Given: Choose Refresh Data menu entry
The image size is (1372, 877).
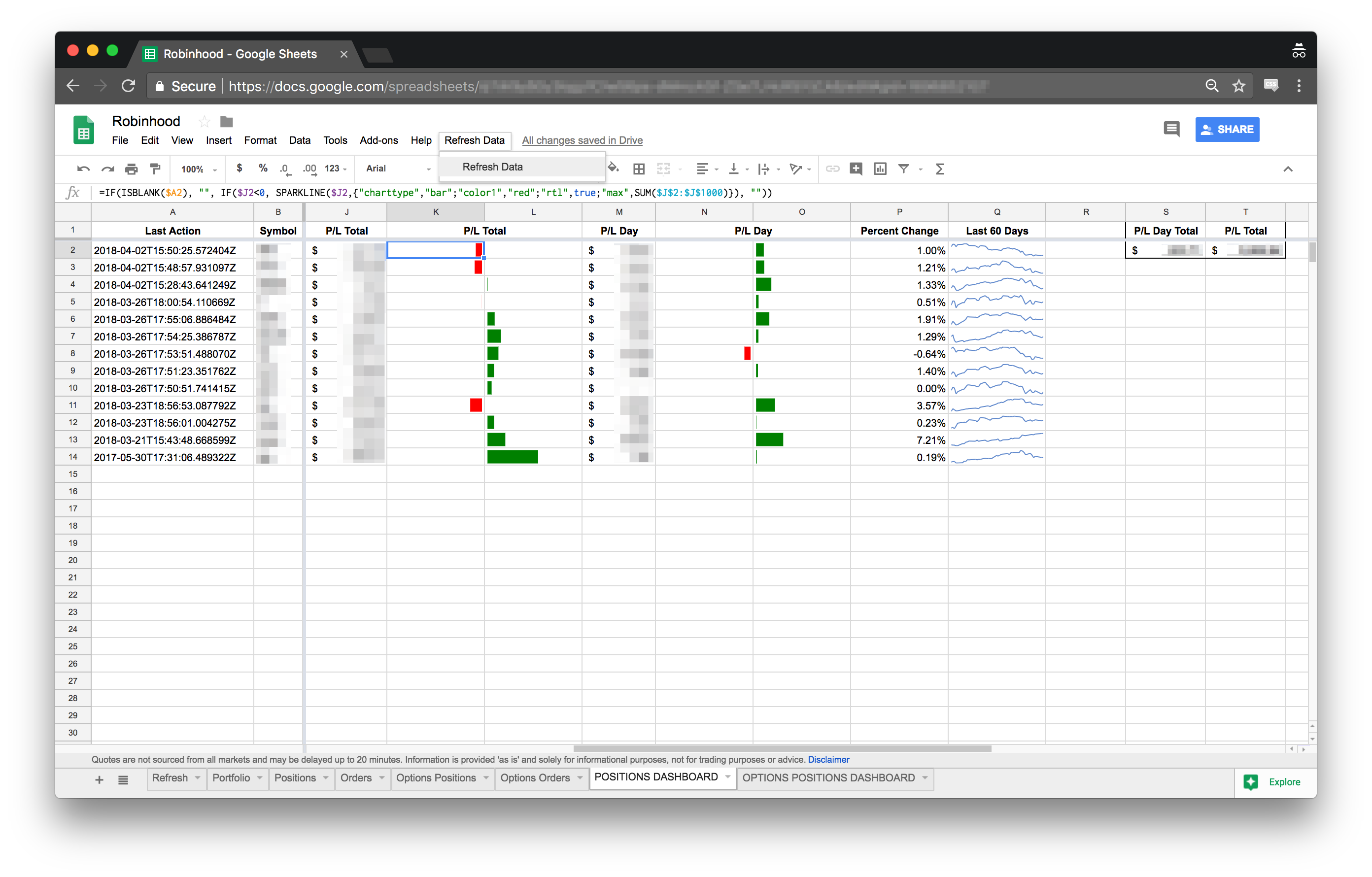Looking at the screenshot, I should point(521,167).
